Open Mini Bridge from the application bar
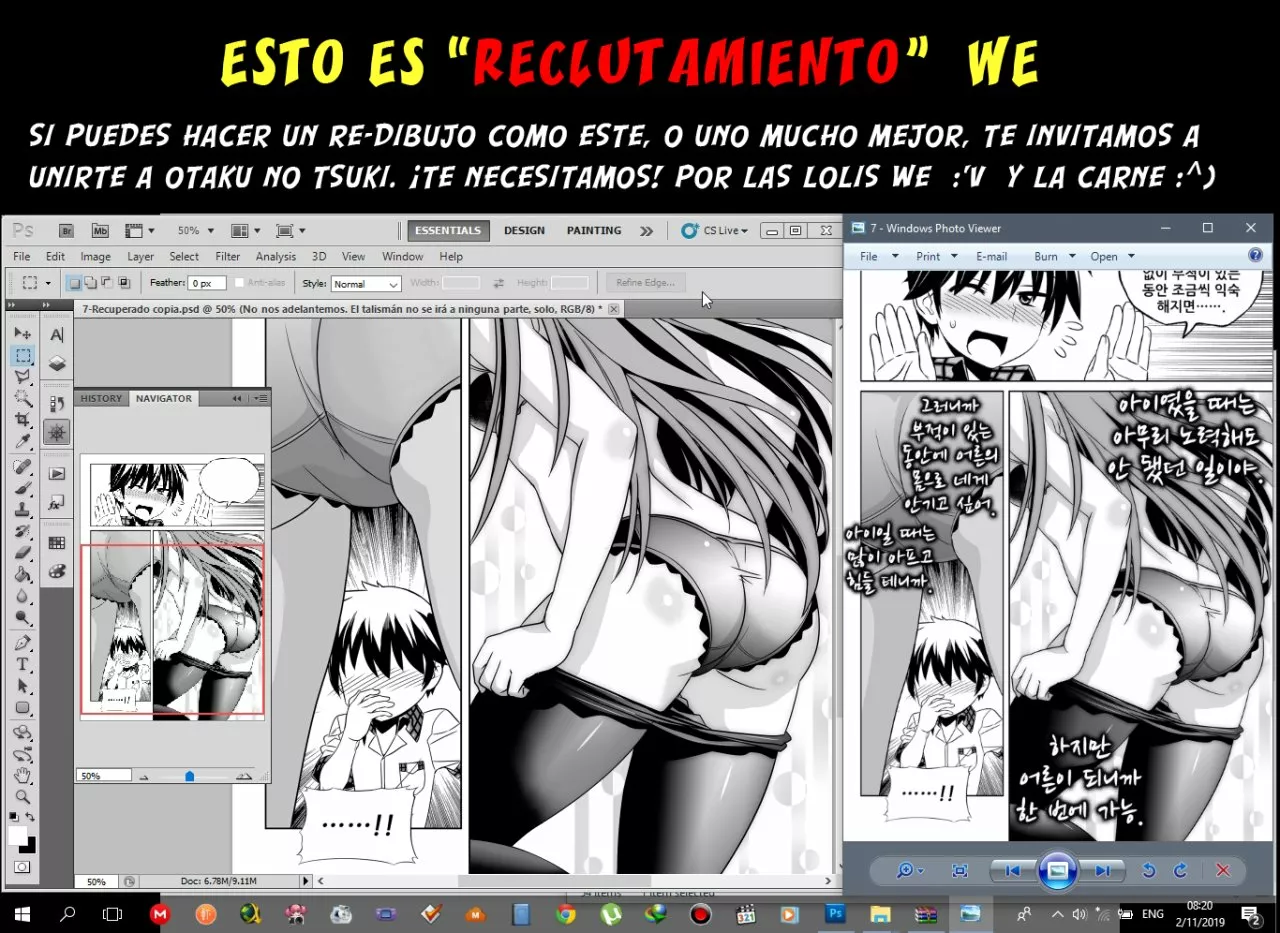This screenshot has width=1280, height=933. [99, 230]
